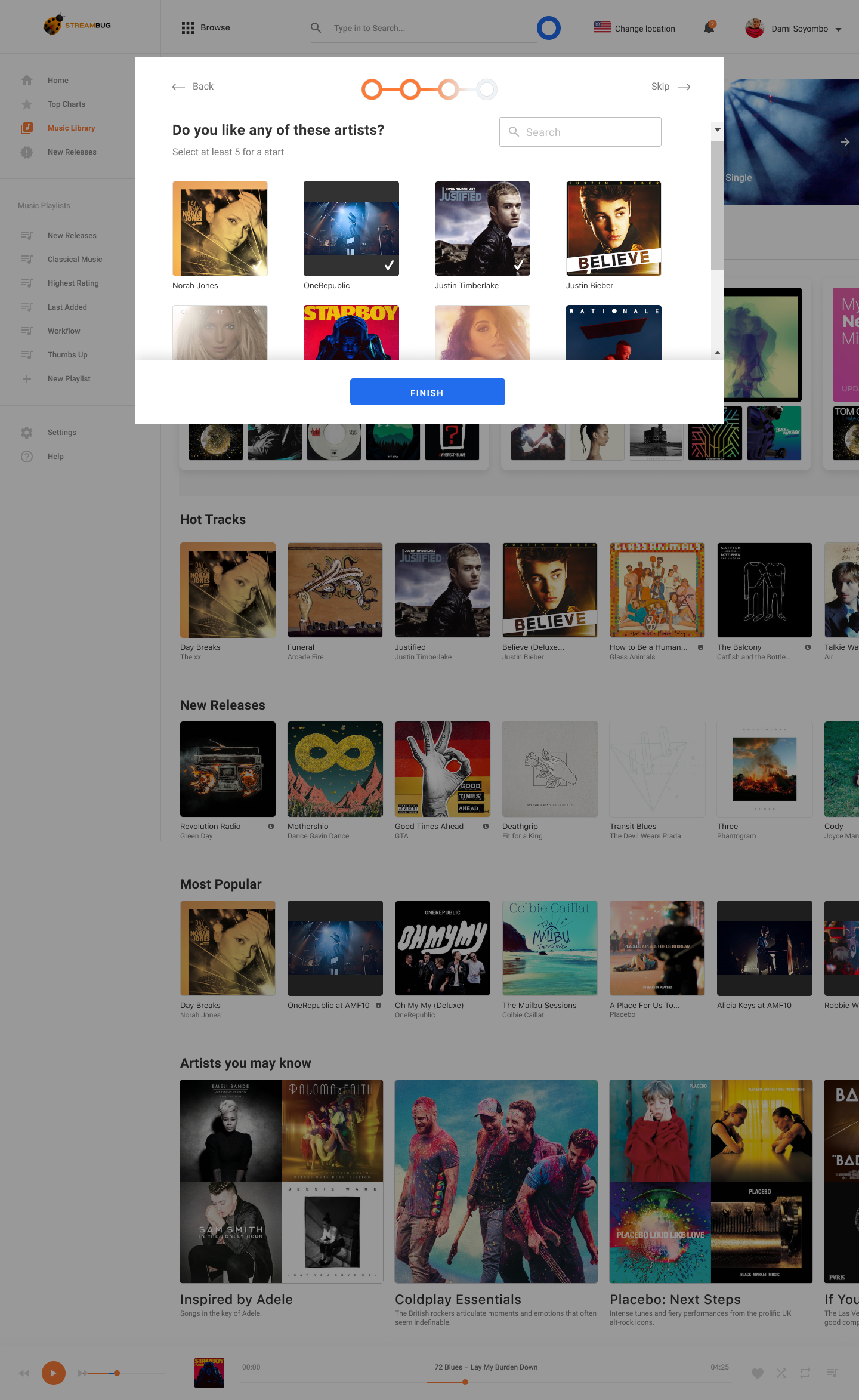Open Highest Rating playlist
859x1400 pixels.
pos(73,283)
